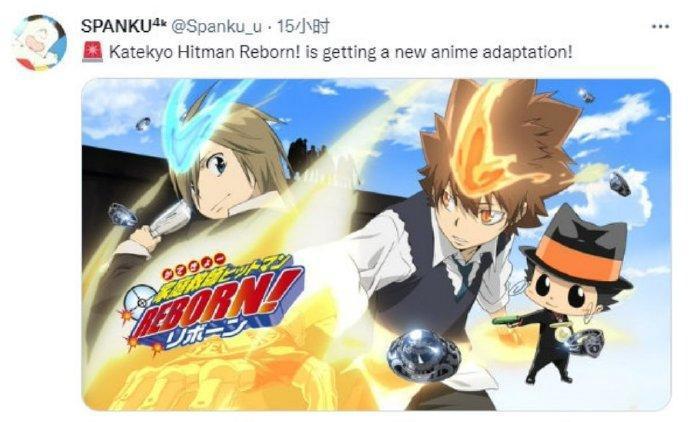Click the large silver ring at image bottom

coord(423,355)
